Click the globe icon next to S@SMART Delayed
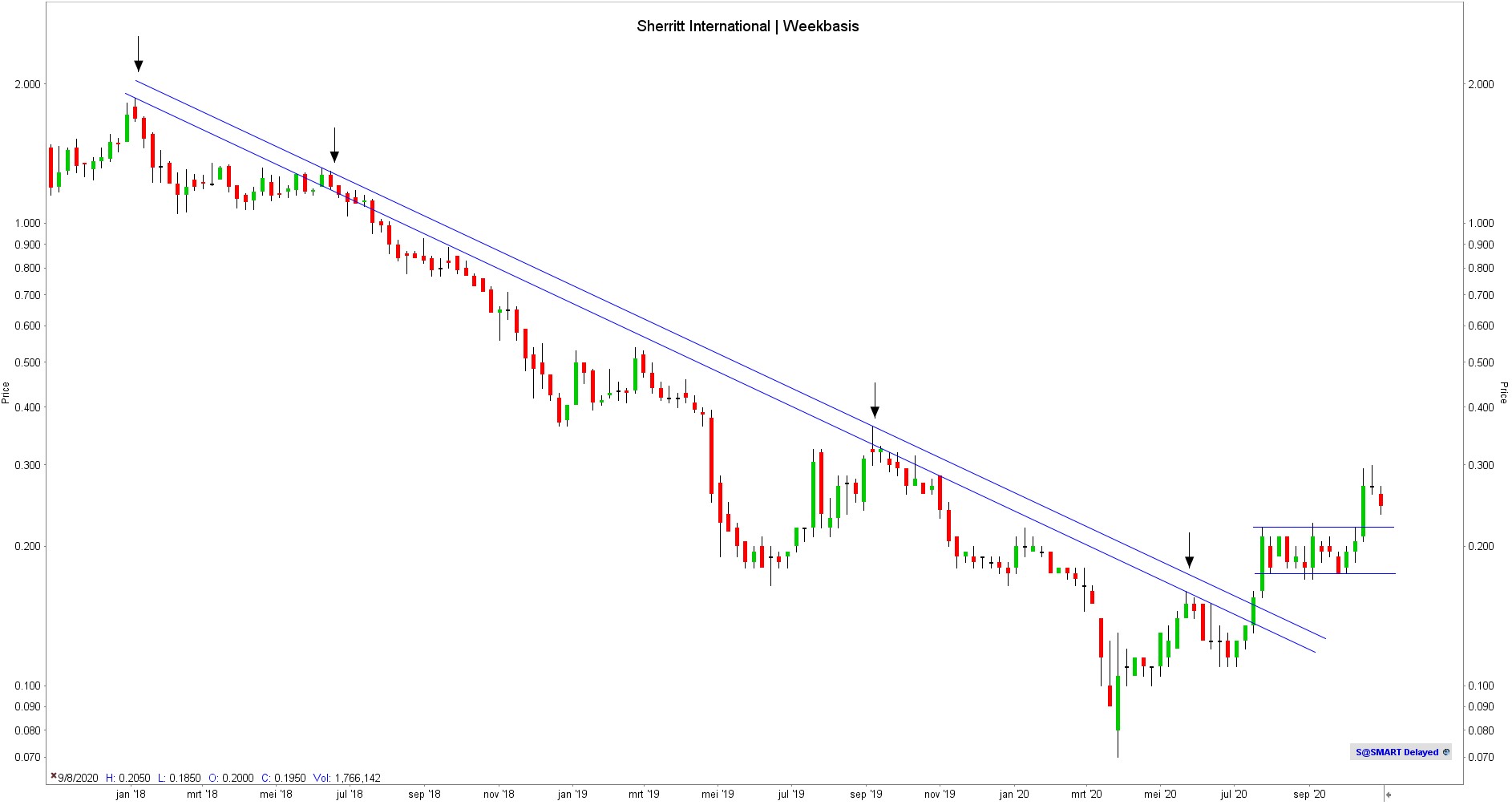This screenshot has height=805, width=1512. pyautogui.click(x=1445, y=752)
